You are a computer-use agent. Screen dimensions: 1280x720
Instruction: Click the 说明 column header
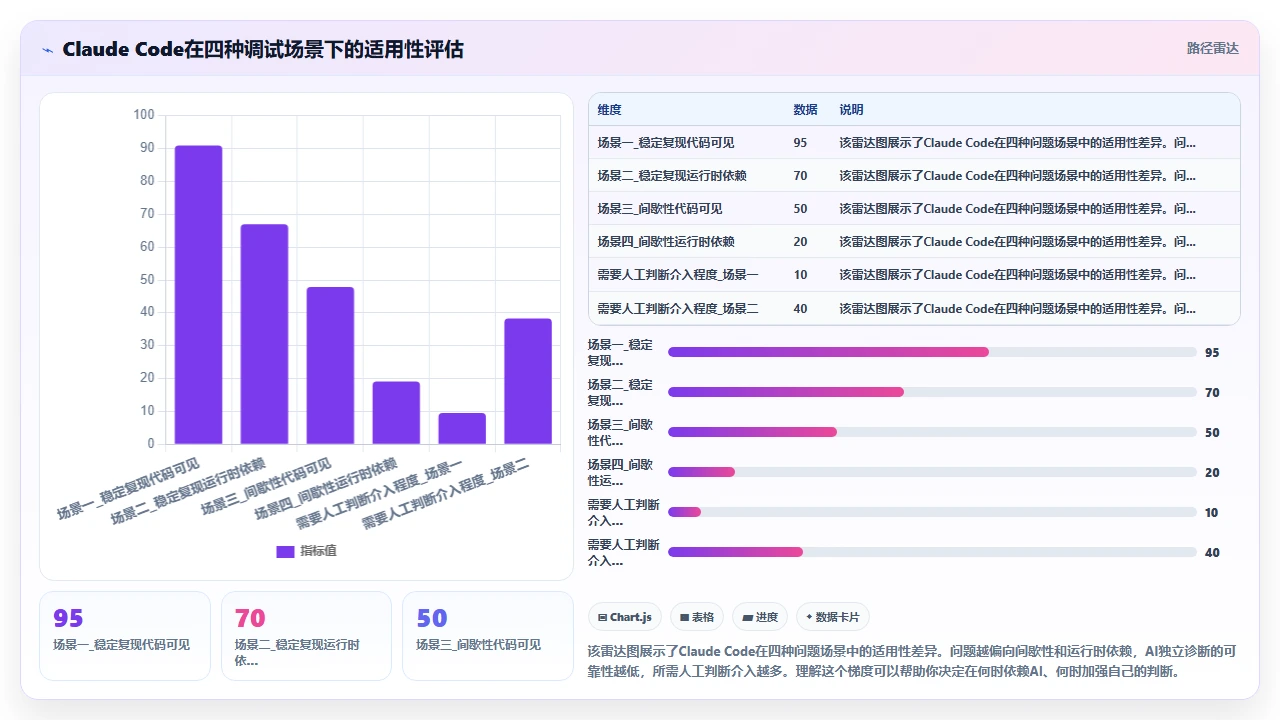(x=851, y=110)
